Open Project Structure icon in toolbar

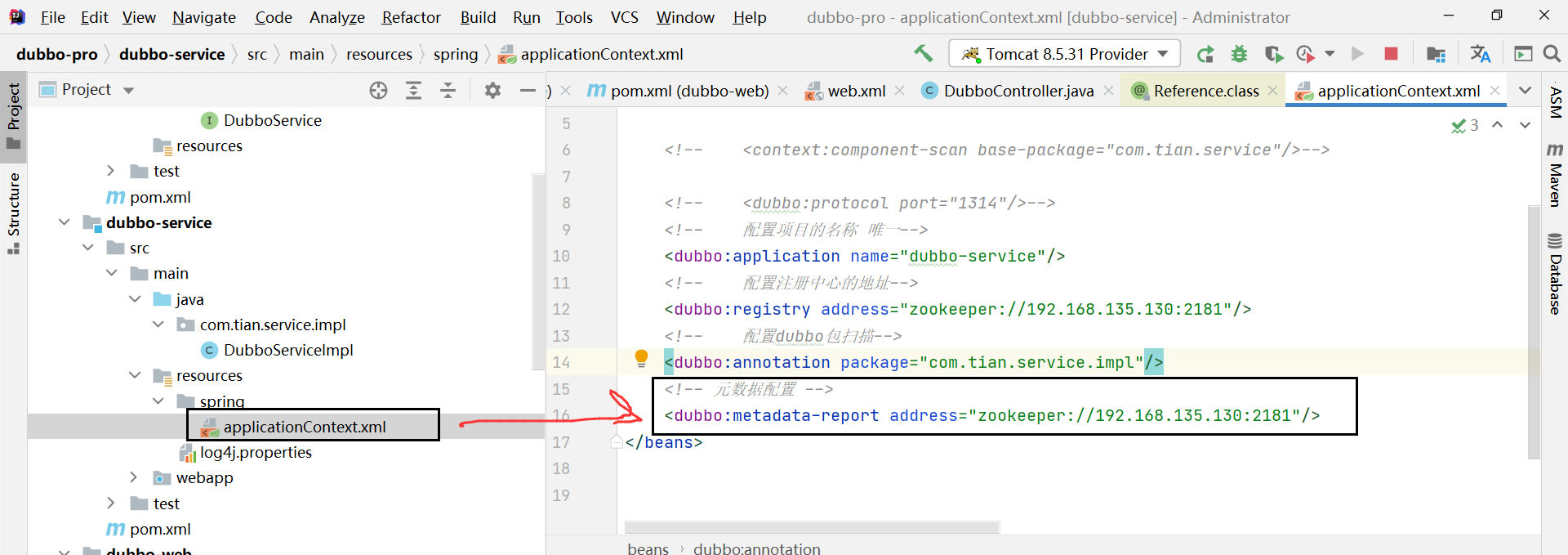point(1436,54)
